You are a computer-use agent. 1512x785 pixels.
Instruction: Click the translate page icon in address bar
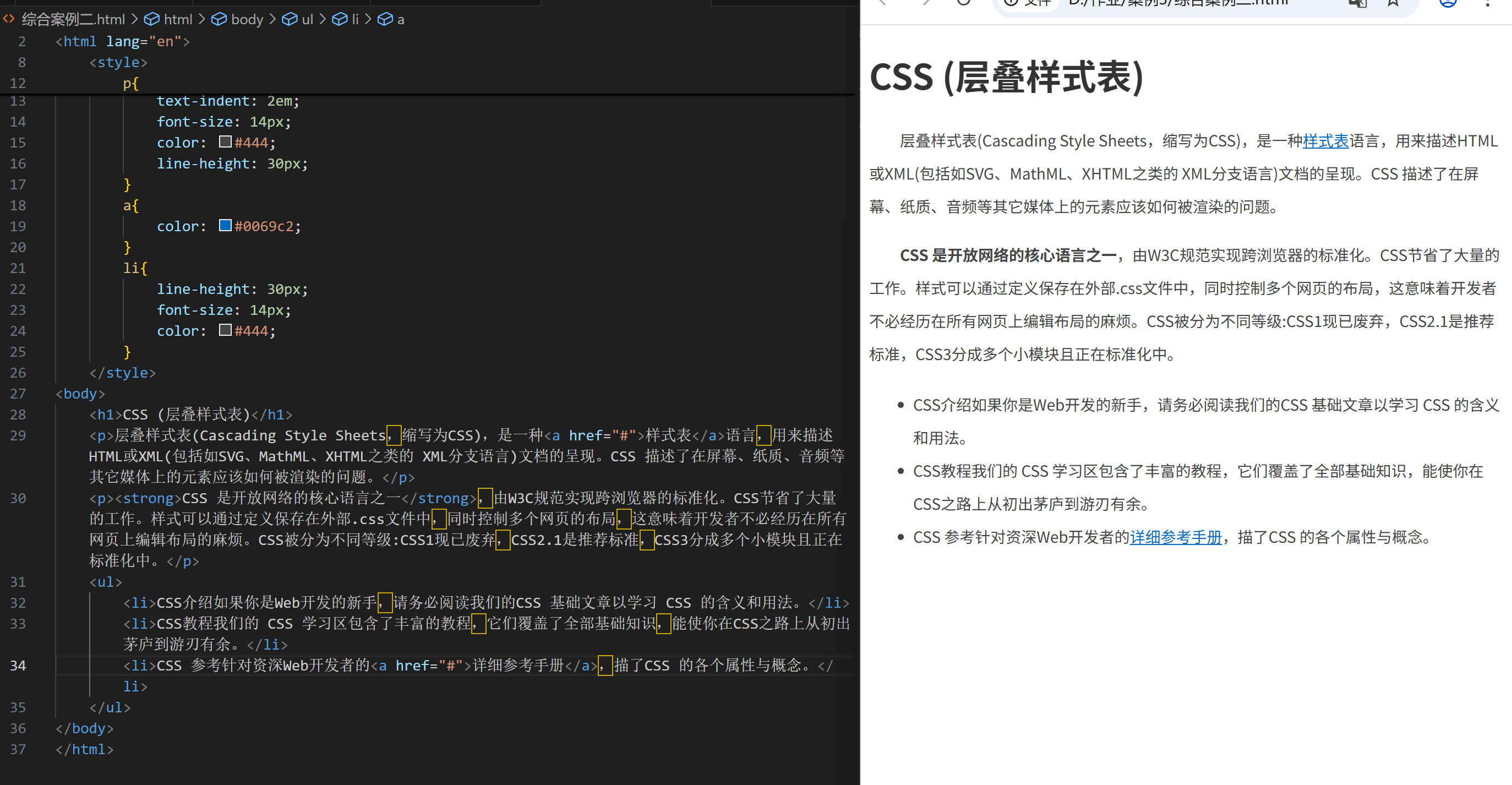coord(1358,3)
